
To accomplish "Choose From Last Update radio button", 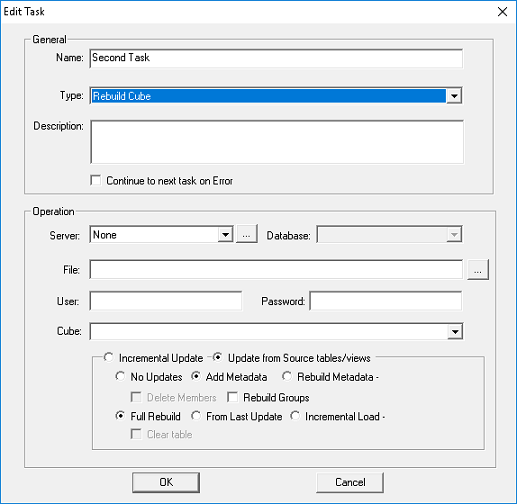I will (x=196, y=416).
